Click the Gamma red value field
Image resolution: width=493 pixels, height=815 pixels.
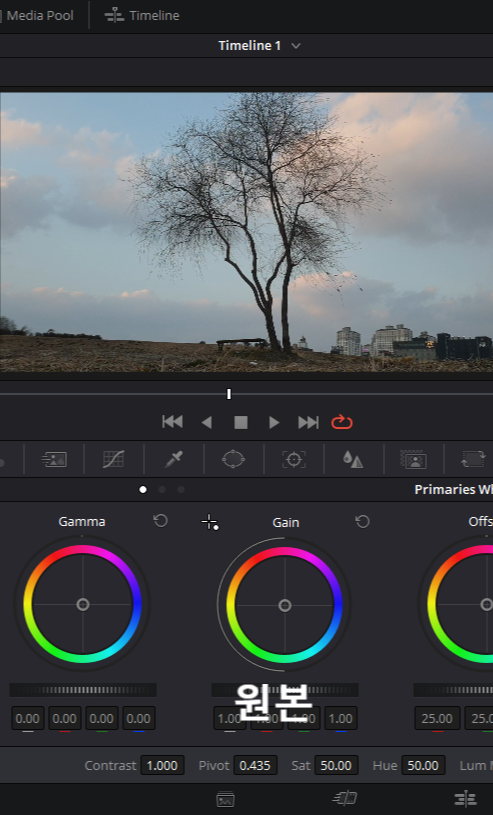coord(64,719)
